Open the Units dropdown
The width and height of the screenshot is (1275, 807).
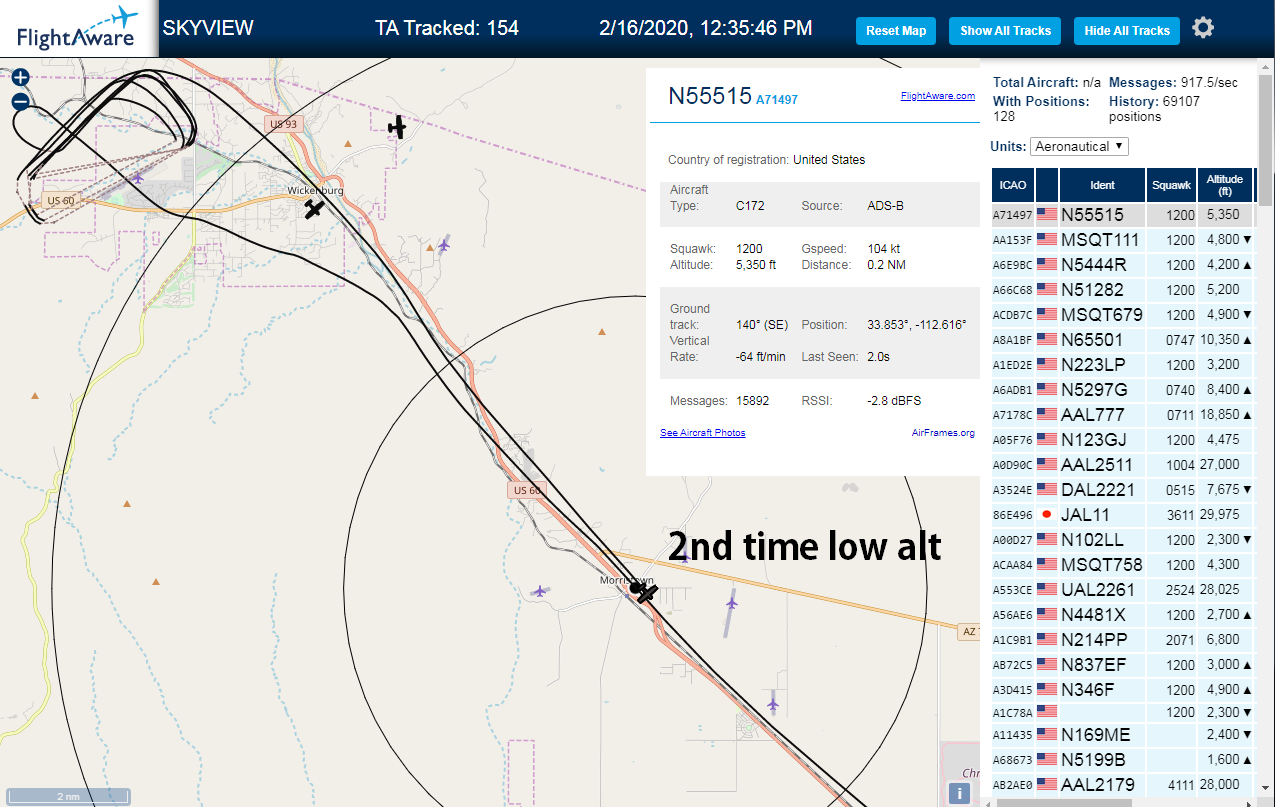[x=1079, y=146]
